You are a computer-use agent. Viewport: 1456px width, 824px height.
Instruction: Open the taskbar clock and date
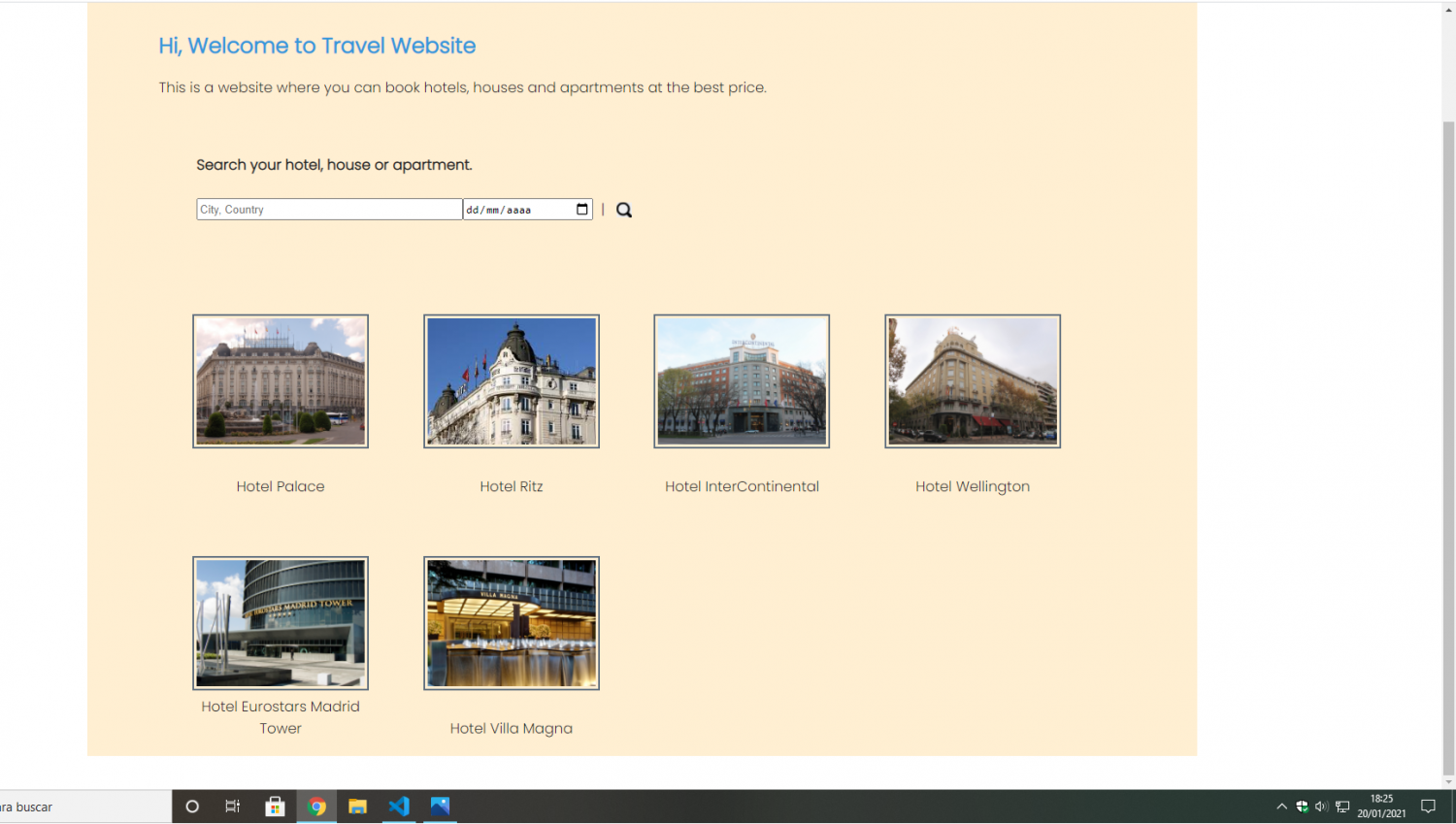tap(1381, 807)
